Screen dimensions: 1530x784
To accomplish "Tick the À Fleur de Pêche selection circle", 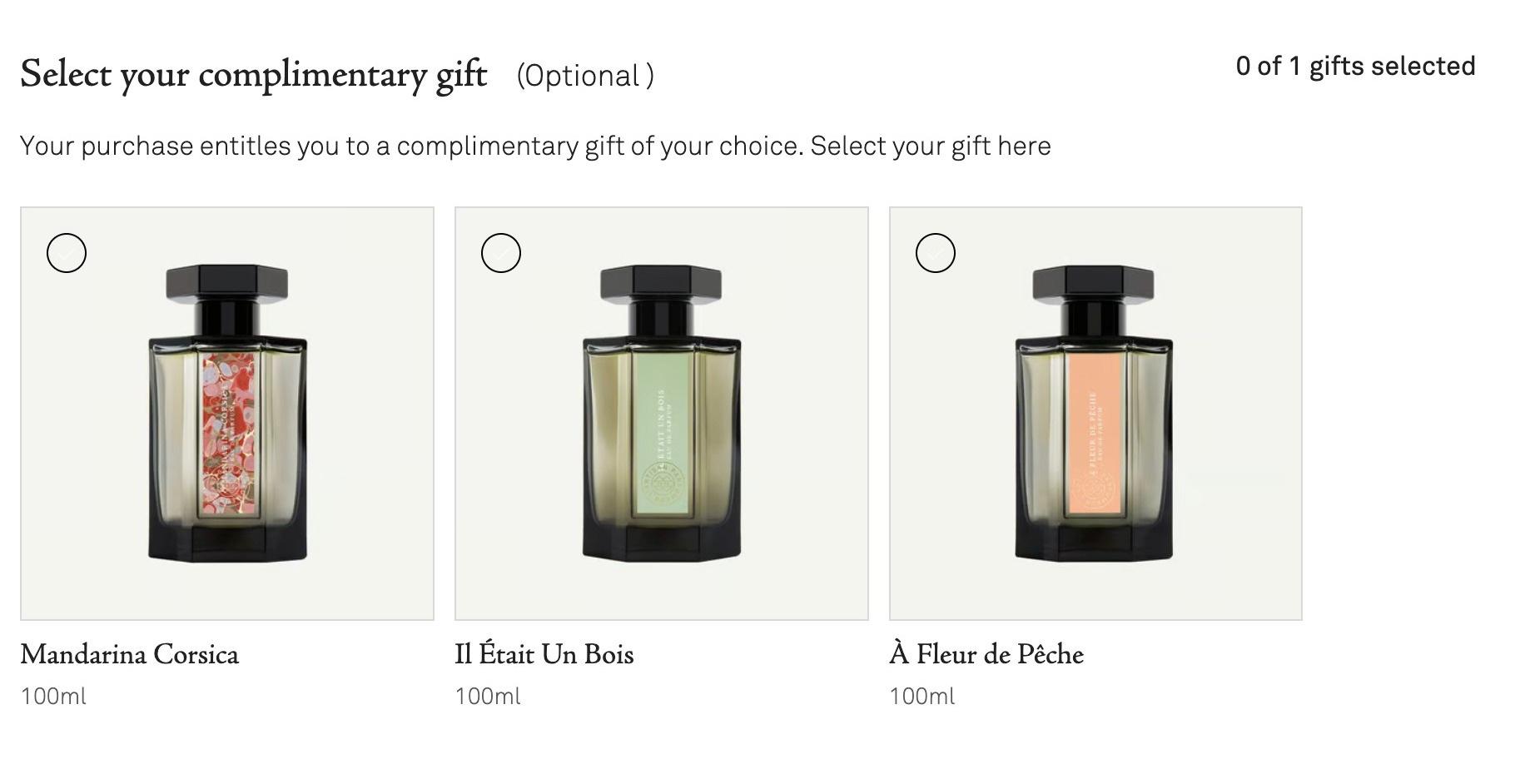I will pos(936,253).
